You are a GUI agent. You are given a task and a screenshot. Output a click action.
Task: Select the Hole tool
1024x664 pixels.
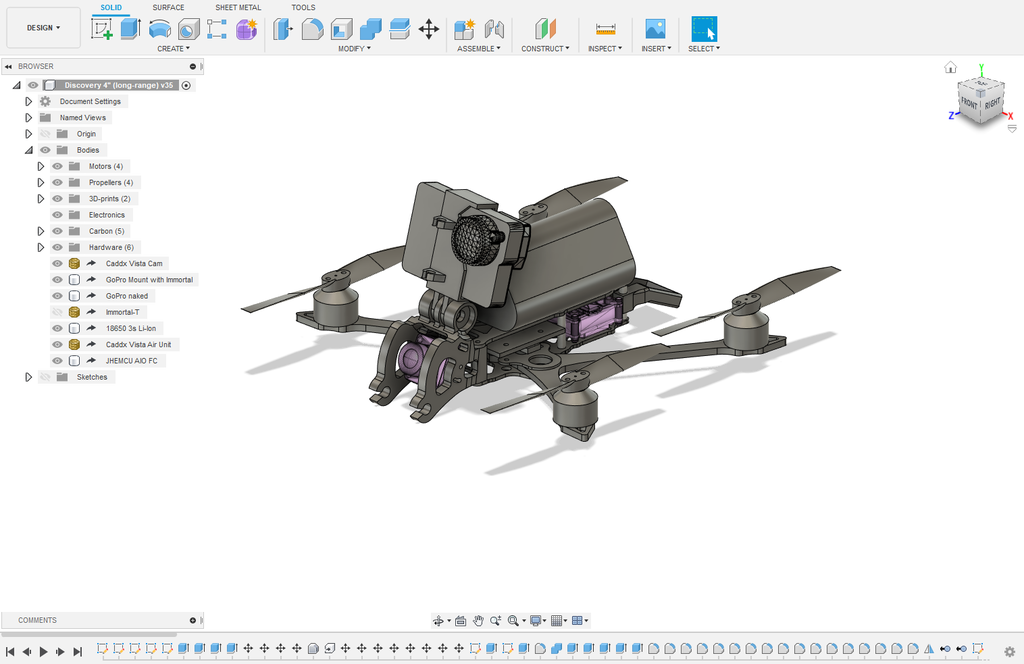[x=189, y=29]
